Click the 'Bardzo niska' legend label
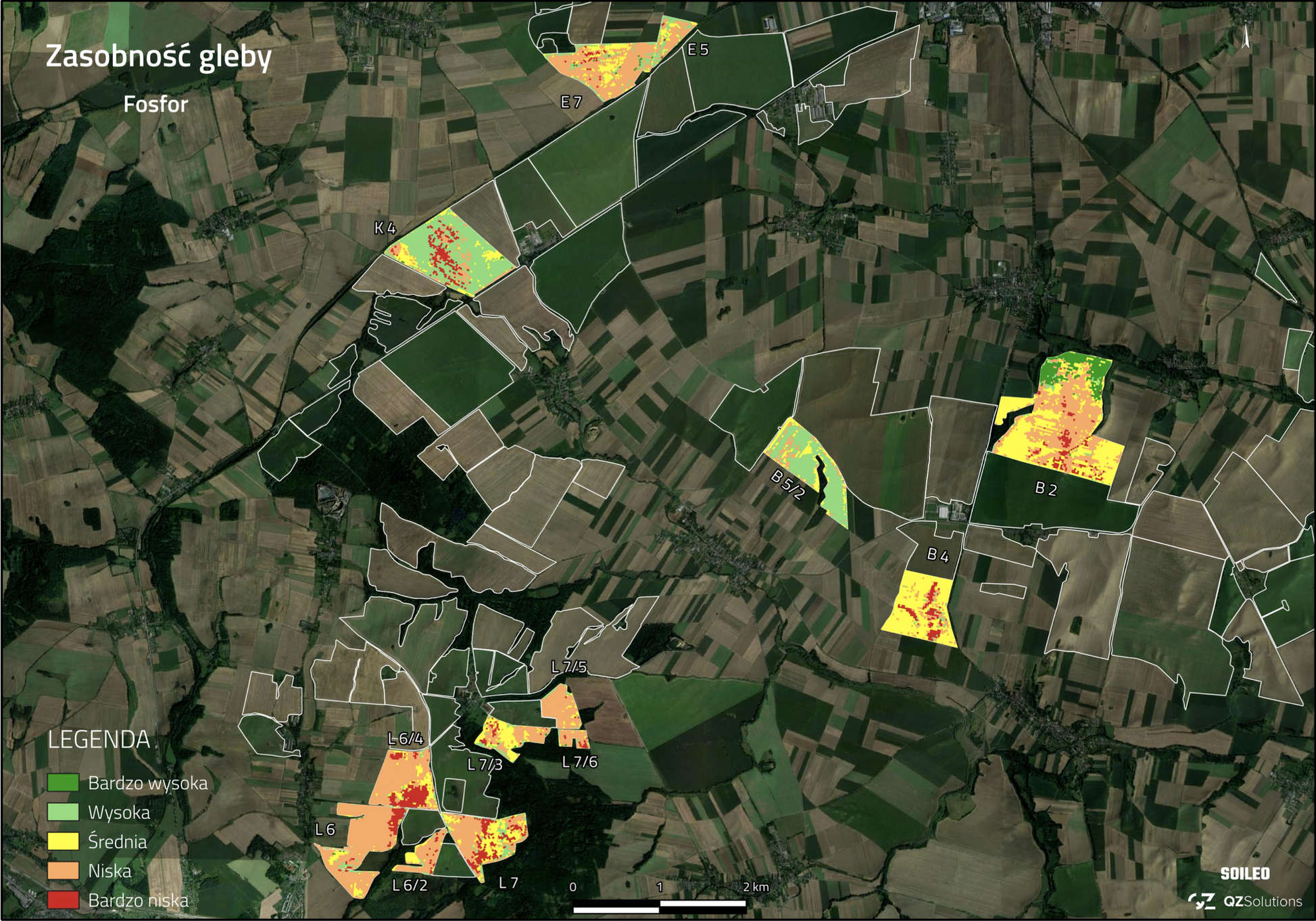Image resolution: width=1316 pixels, height=921 pixels. (x=139, y=900)
